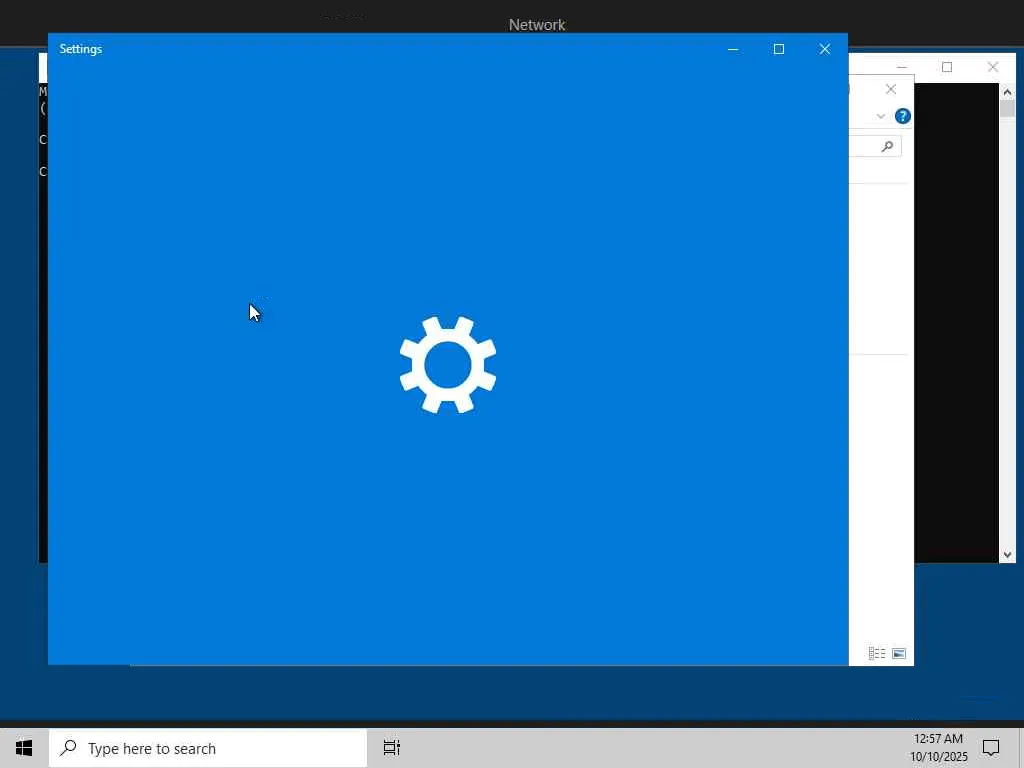Switch File Explorer to large icons view

[x=899, y=653]
